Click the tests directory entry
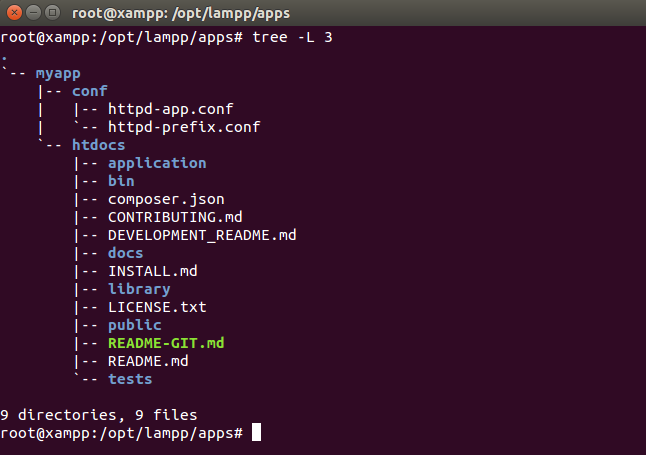 130,379
